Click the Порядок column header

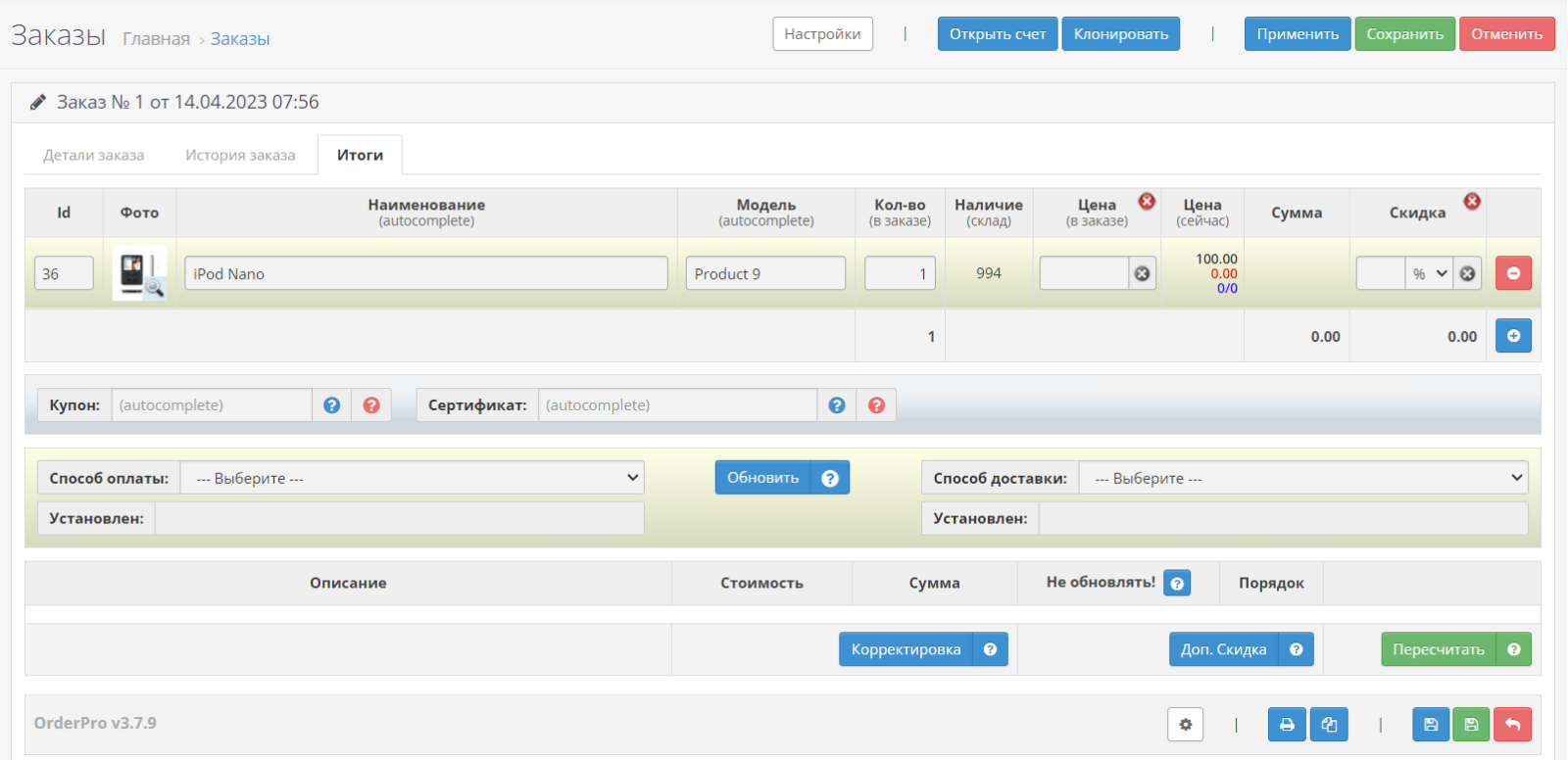[1271, 583]
